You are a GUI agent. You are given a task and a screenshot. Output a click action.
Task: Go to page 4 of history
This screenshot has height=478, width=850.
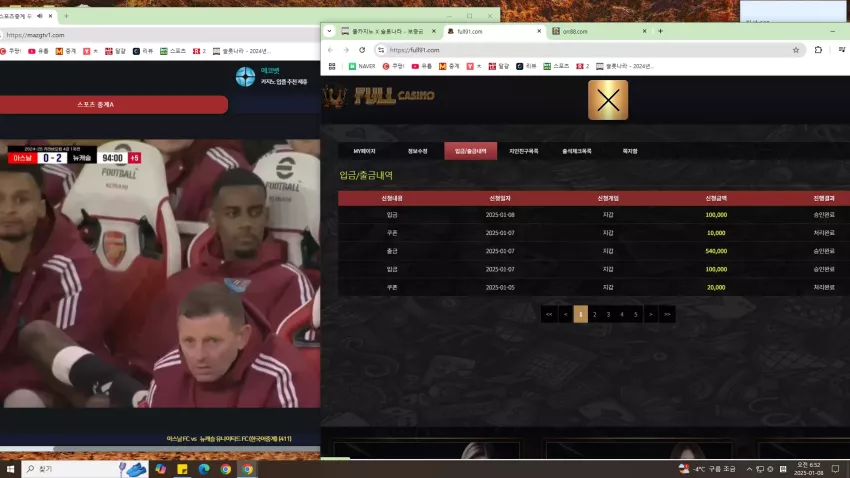point(622,314)
